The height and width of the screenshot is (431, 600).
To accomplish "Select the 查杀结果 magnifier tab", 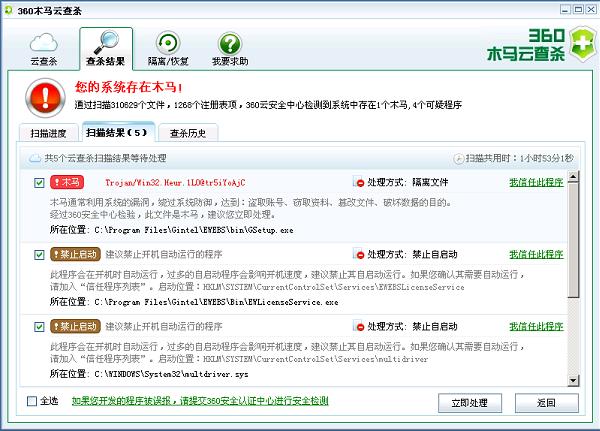I will (x=106, y=49).
